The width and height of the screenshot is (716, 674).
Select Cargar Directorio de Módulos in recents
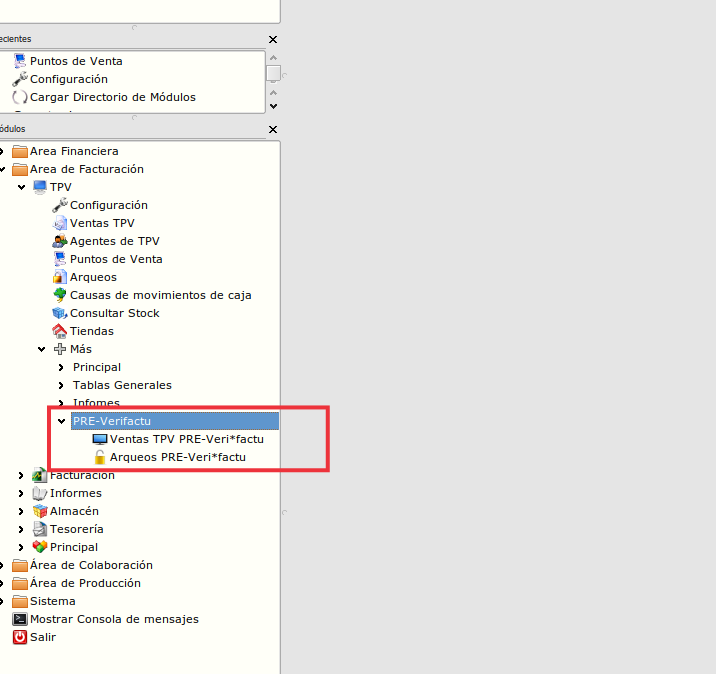click(112, 97)
